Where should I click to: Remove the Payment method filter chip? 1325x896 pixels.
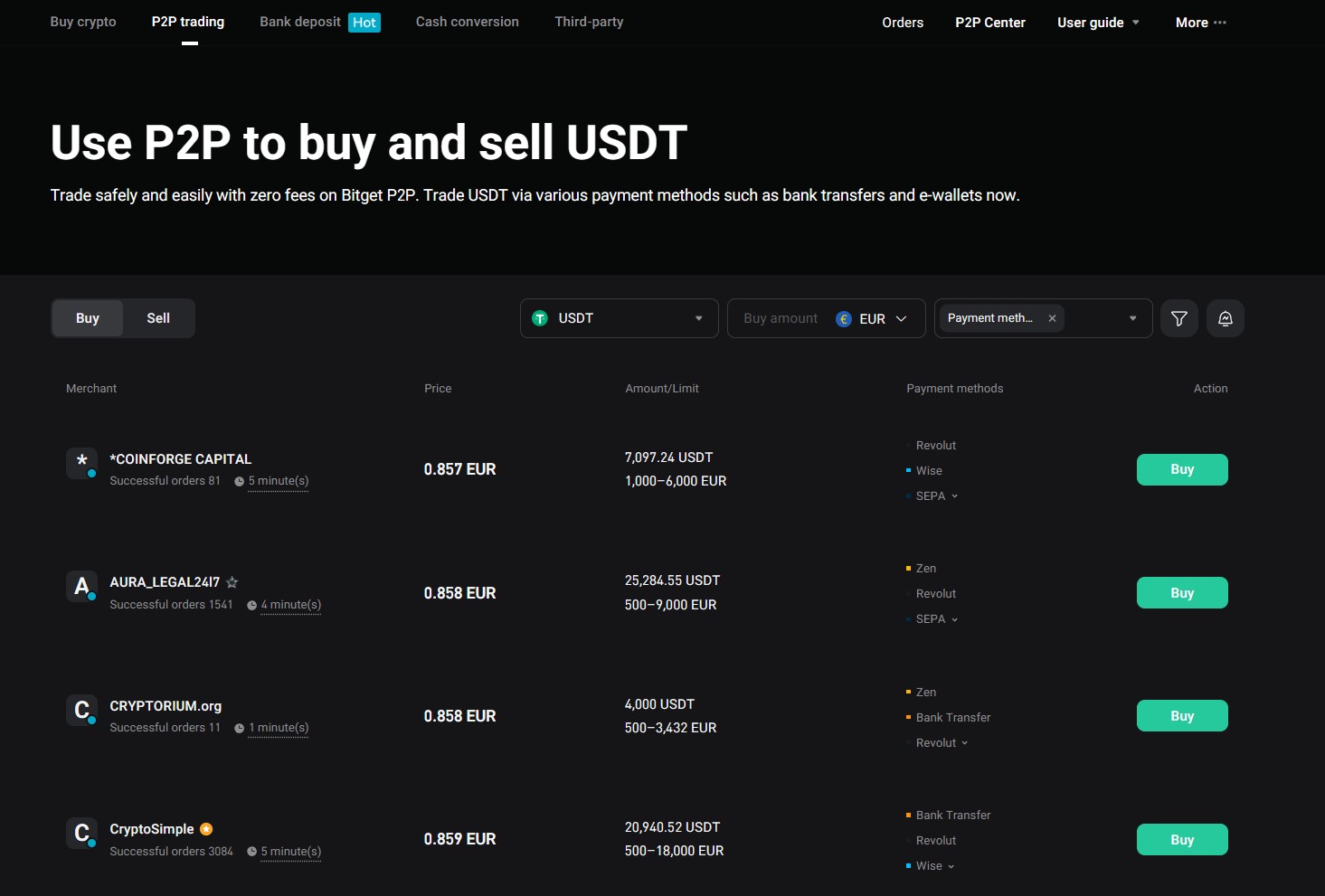[1052, 318]
